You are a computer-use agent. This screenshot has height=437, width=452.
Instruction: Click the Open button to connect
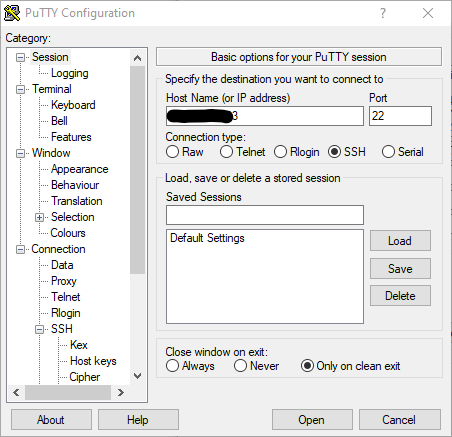[x=312, y=420]
